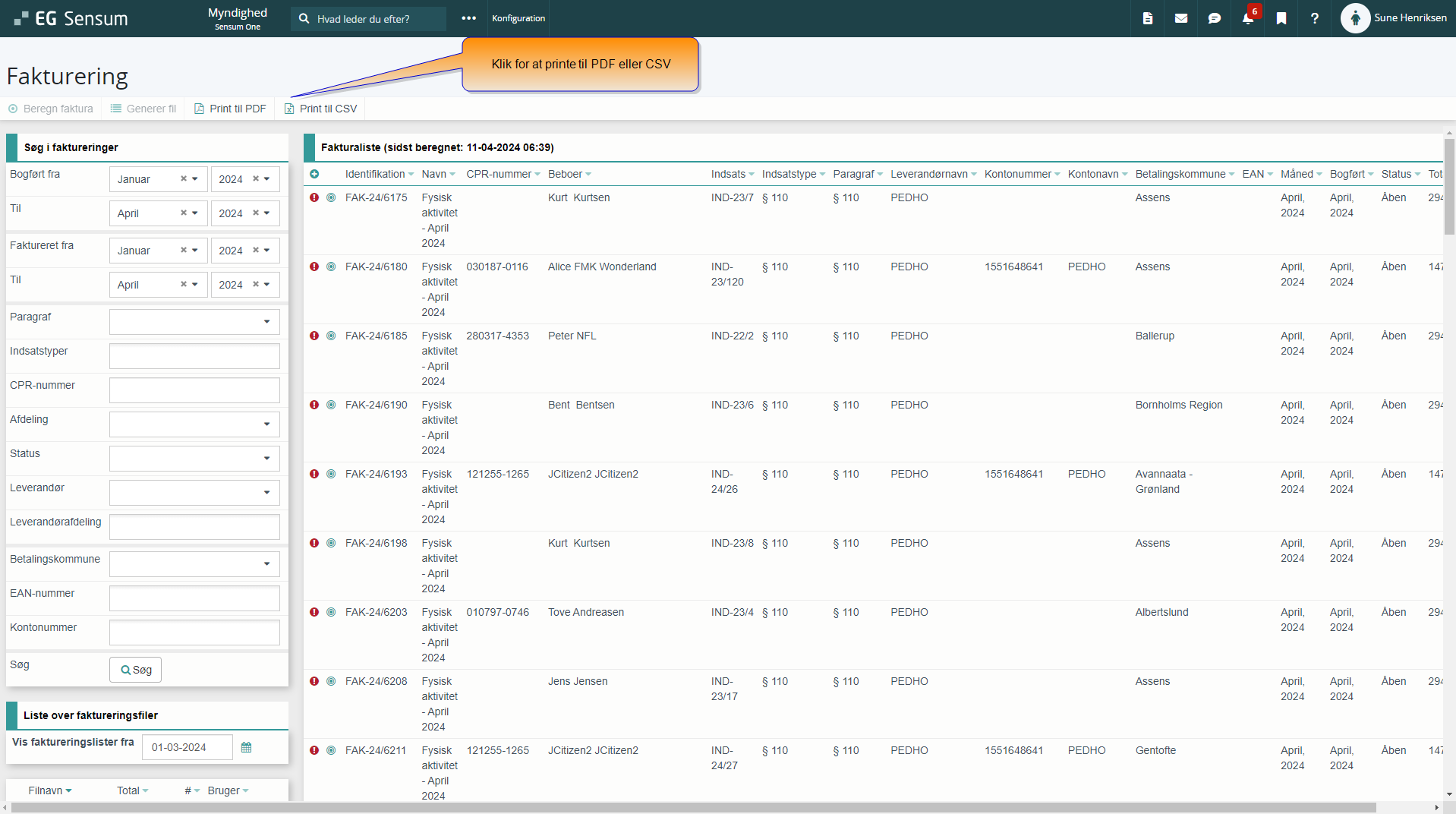Click Print til CSV toolbar item
The height and width of the screenshot is (814, 1456).
coord(320,109)
